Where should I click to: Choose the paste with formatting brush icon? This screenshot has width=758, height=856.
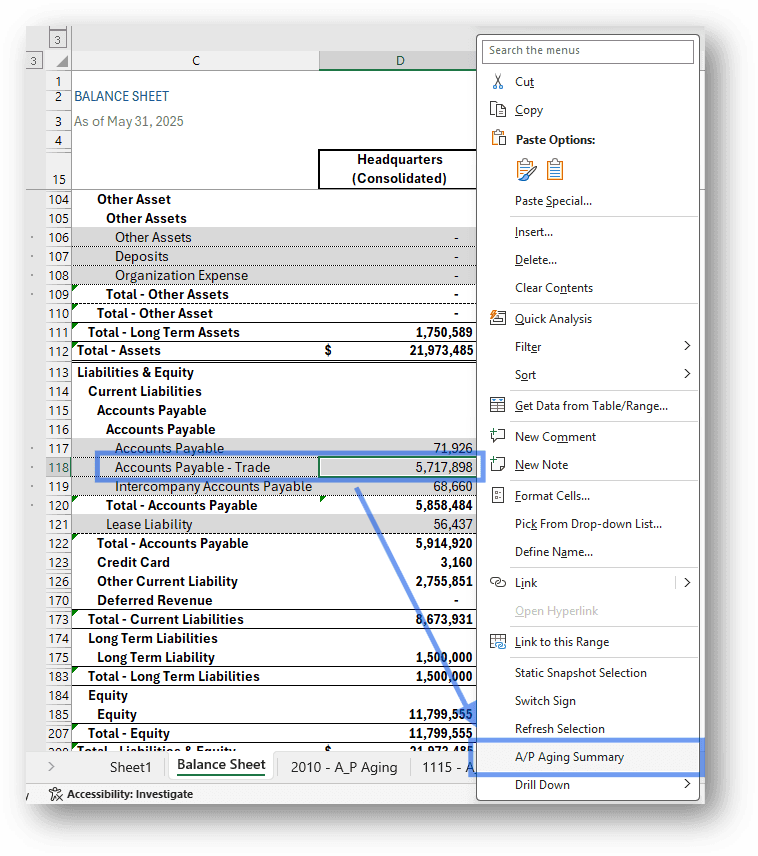point(526,170)
